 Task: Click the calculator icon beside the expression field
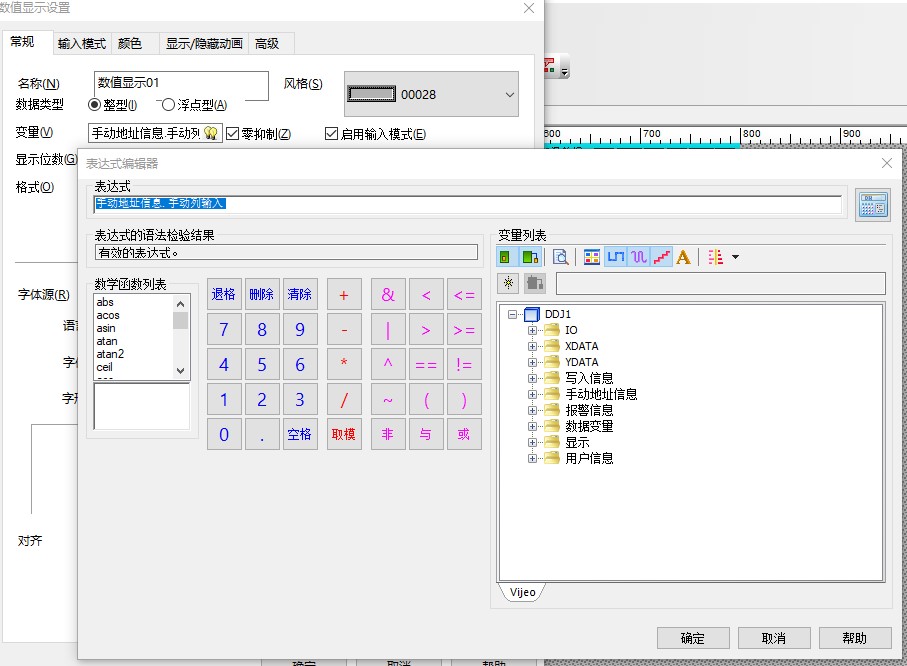pos(872,203)
